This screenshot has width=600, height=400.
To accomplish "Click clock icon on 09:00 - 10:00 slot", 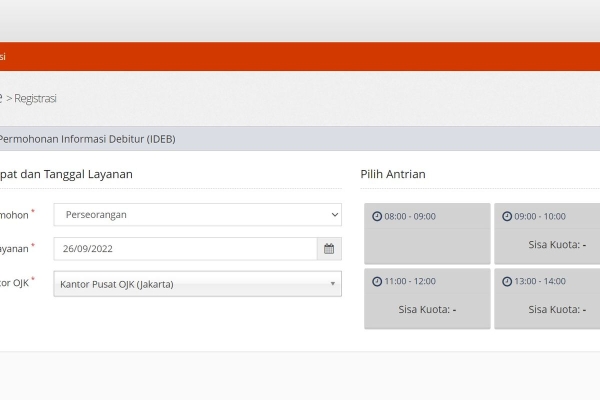I will pyautogui.click(x=507, y=216).
